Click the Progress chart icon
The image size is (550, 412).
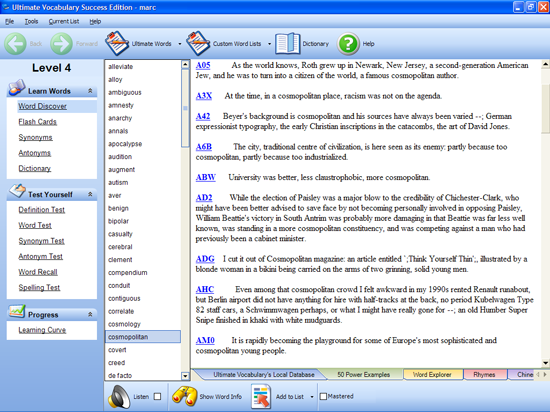[17, 311]
